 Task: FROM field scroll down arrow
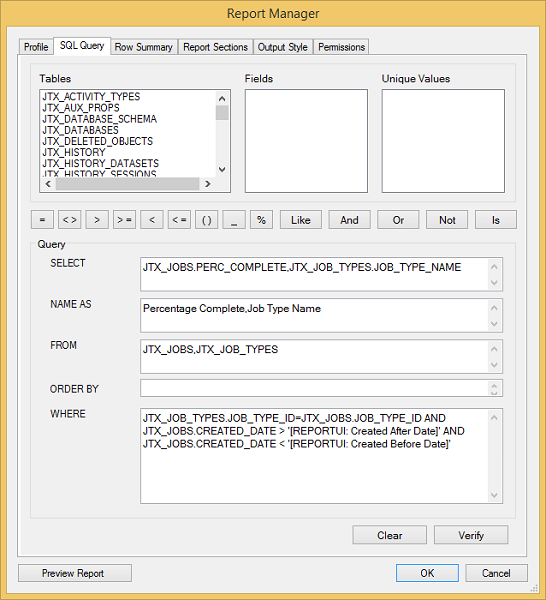[x=494, y=365]
